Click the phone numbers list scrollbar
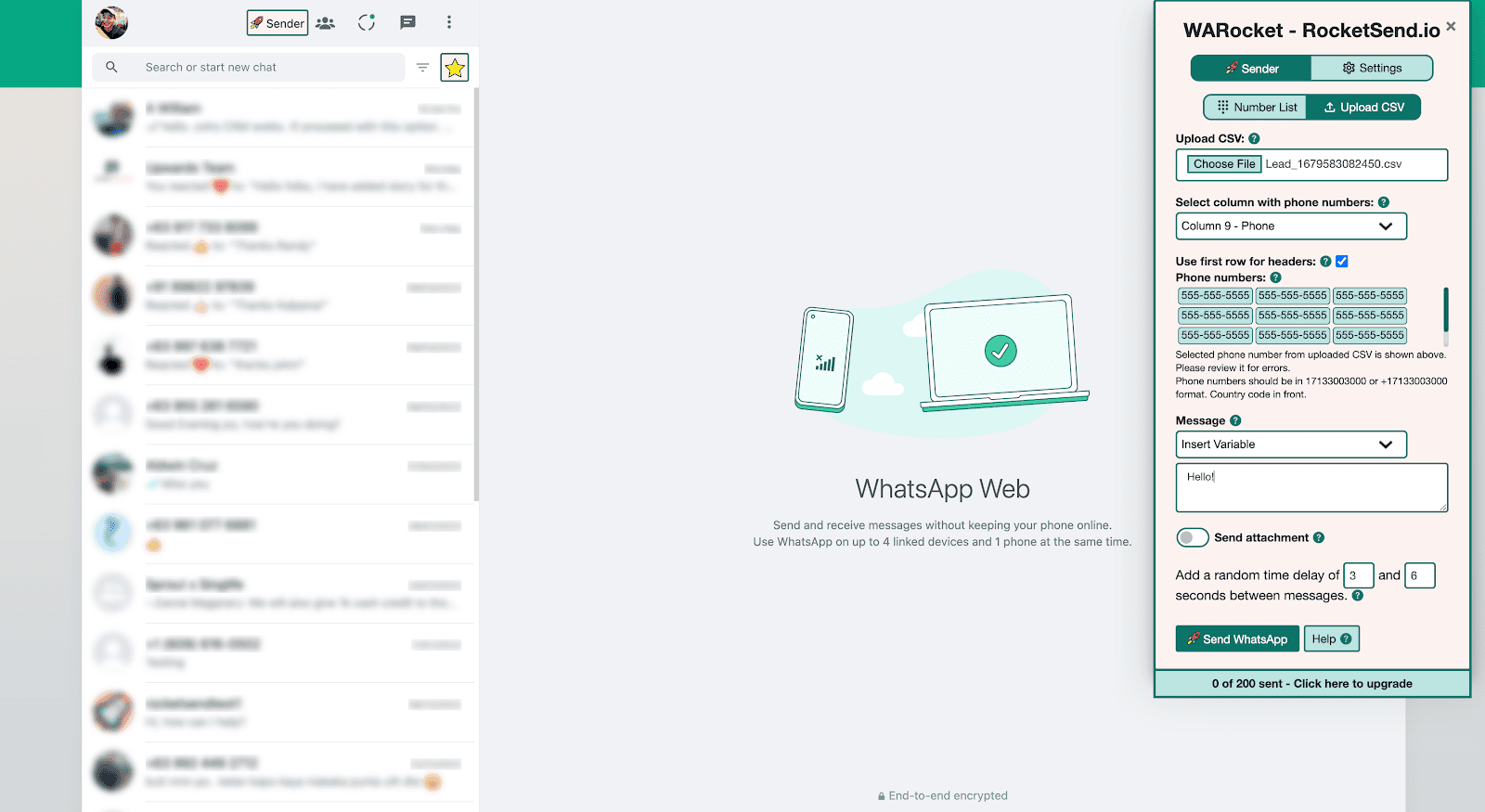Viewport: 1485px width, 812px height. point(1445,311)
